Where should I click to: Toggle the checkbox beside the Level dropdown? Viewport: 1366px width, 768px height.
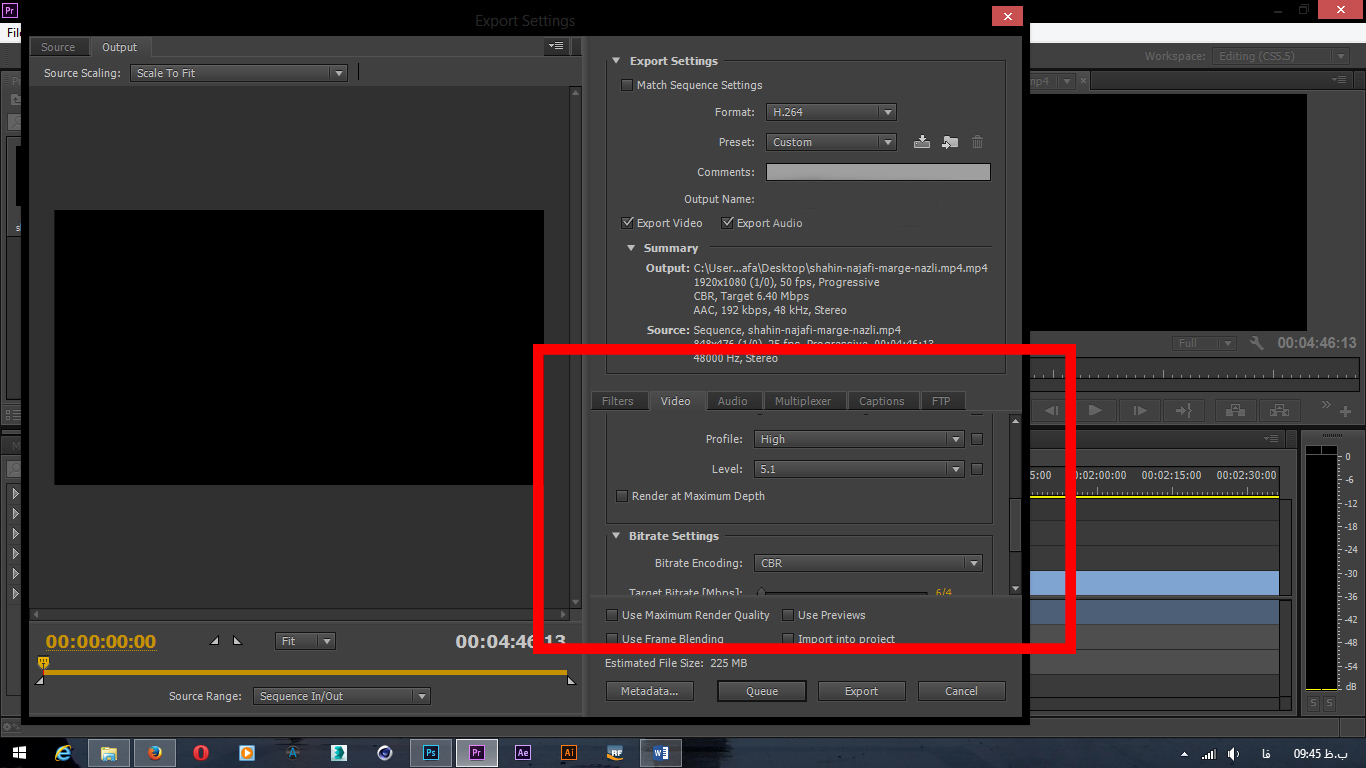[x=977, y=469]
